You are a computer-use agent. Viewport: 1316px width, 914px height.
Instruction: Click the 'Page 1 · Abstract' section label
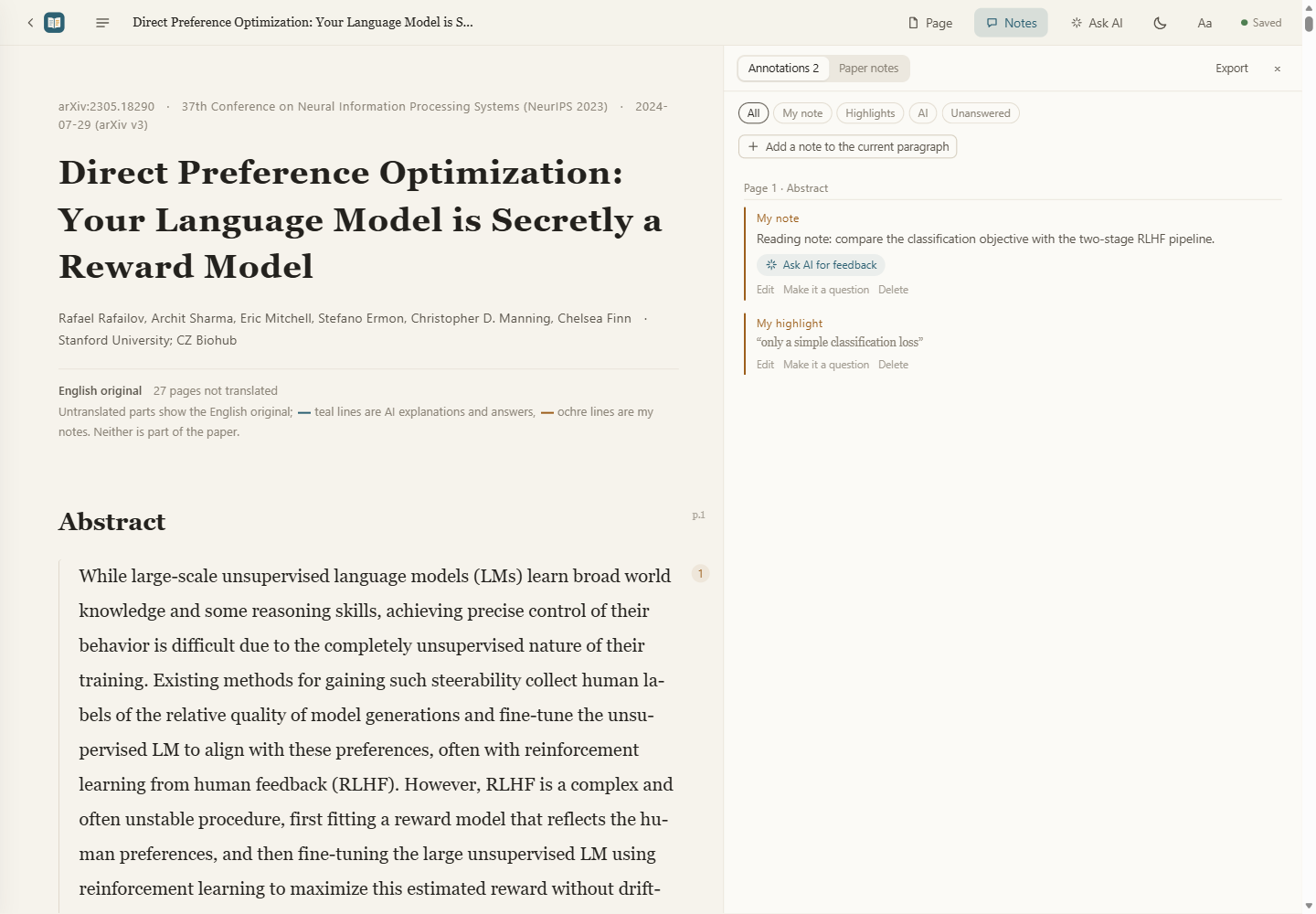tap(786, 188)
